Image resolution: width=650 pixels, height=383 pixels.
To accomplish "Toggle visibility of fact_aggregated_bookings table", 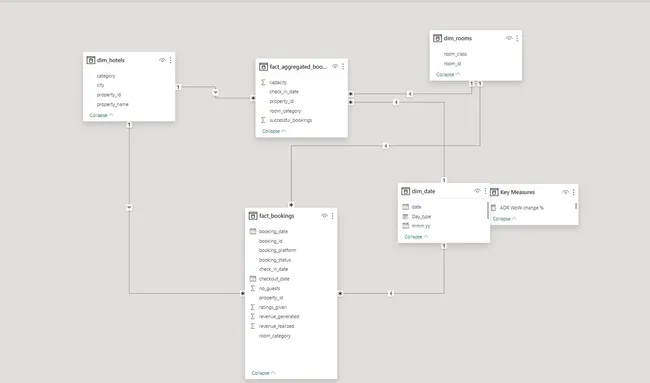I will [335, 66].
